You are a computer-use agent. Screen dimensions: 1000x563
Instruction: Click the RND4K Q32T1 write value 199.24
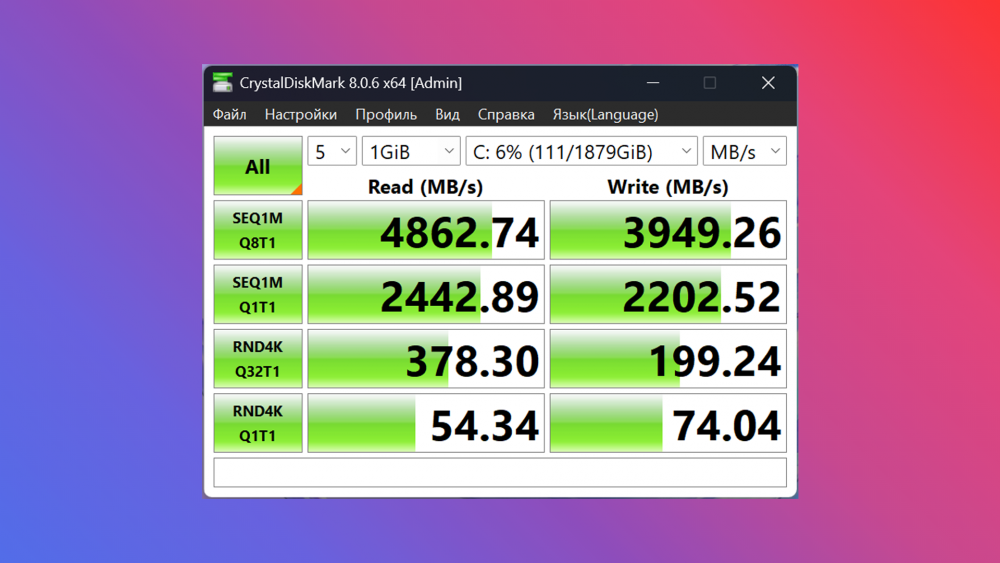[x=668, y=359]
